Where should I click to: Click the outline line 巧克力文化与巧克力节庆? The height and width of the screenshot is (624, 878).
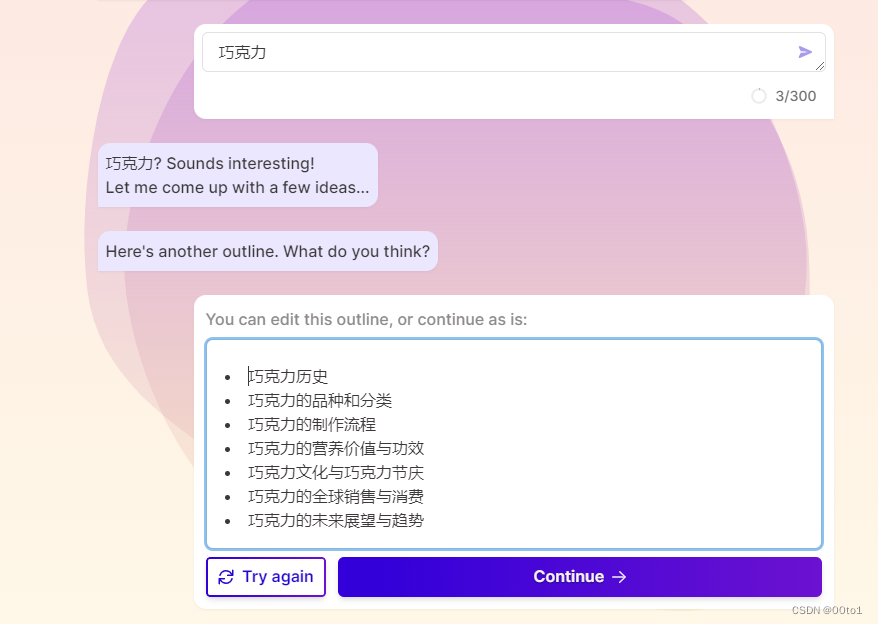point(336,473)
